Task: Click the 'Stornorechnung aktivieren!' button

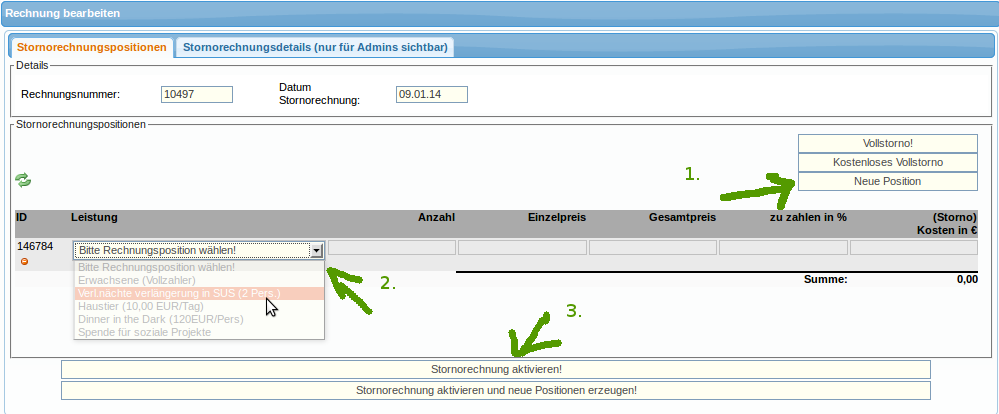Action: (x=495, y=370)
